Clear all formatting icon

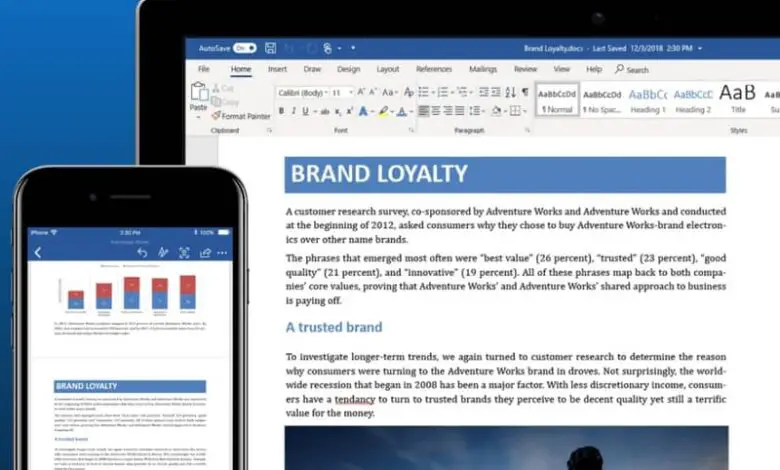click(x=408, y=92)
